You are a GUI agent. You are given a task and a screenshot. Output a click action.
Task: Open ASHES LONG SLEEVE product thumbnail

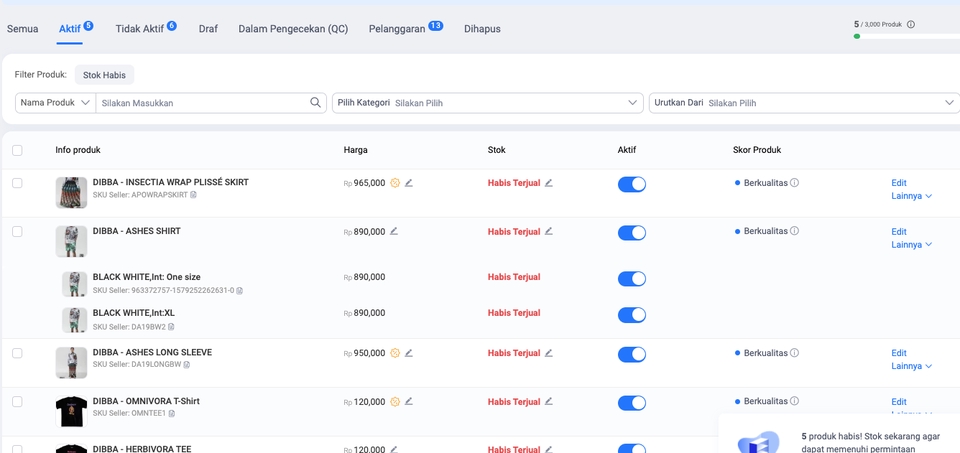[x=71, y=363]
